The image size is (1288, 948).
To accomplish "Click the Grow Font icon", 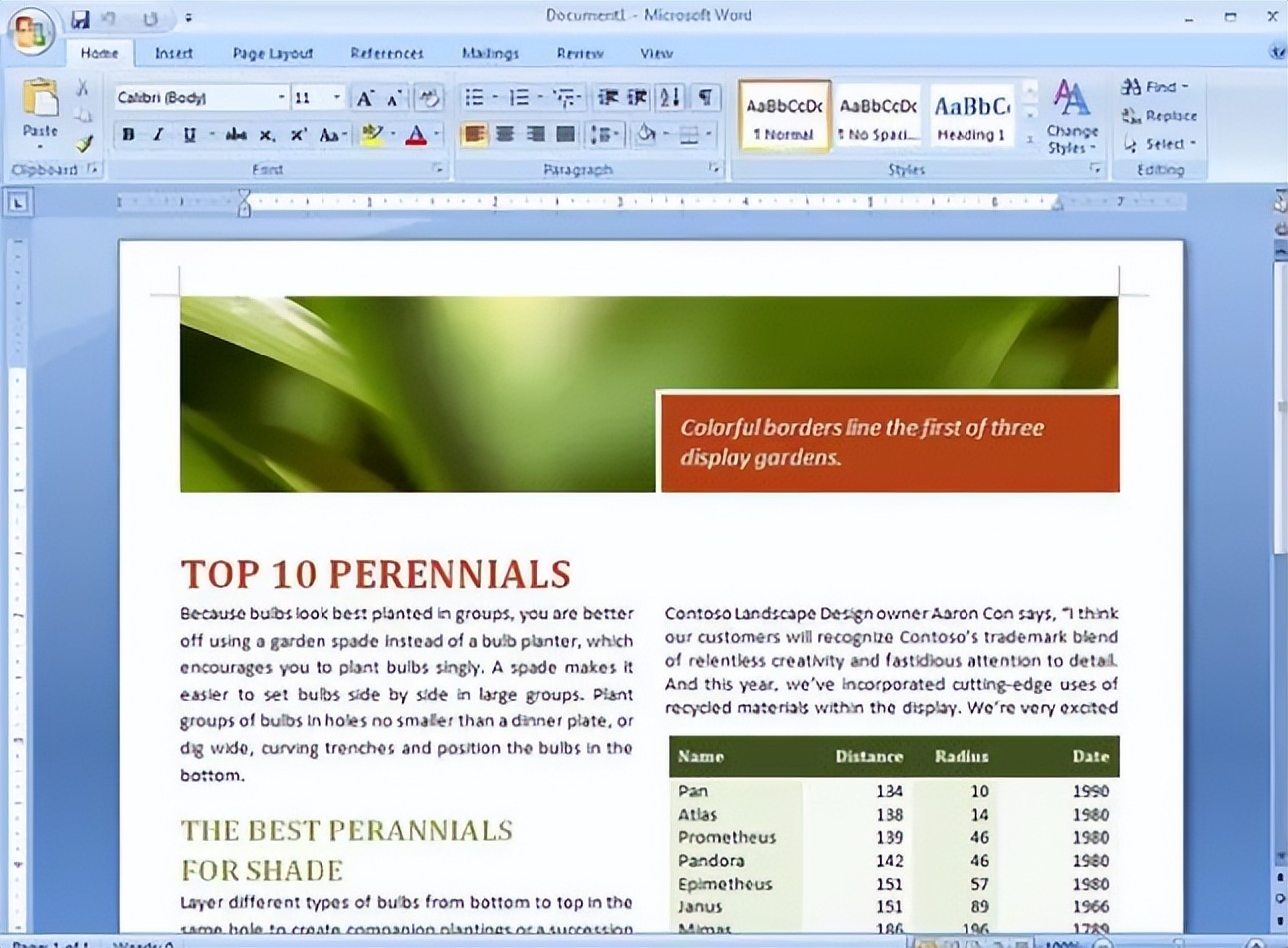I will (x=365, y=97).
